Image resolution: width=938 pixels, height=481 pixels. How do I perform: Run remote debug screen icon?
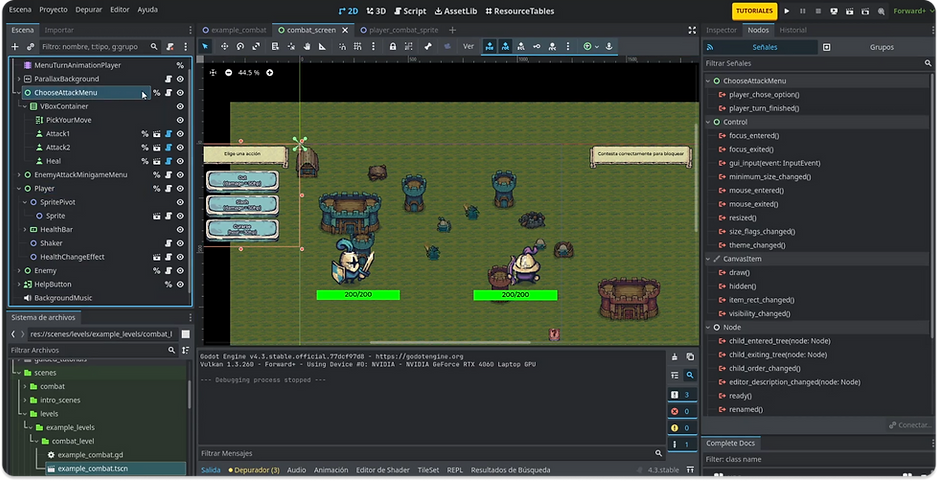coord(834,11)
